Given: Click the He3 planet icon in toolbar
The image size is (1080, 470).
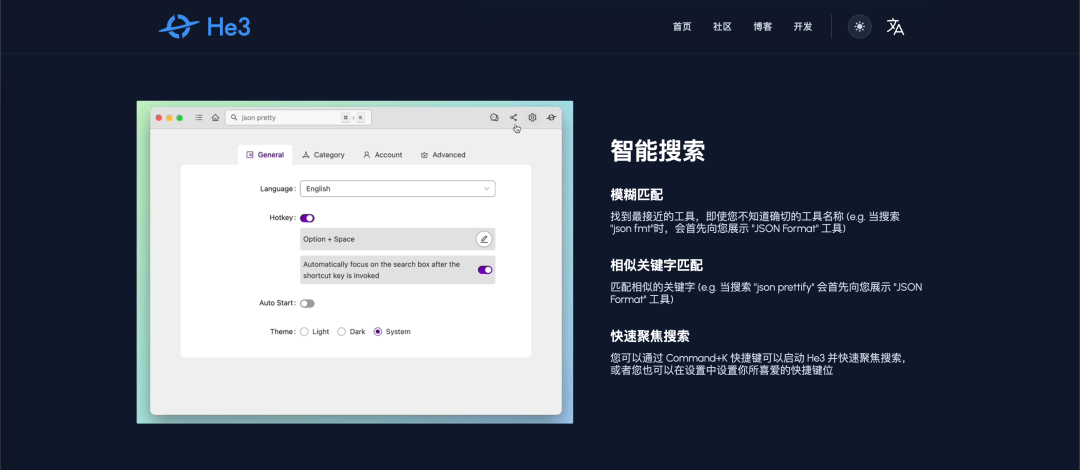Looking at the screenshot, I should 552,118.
